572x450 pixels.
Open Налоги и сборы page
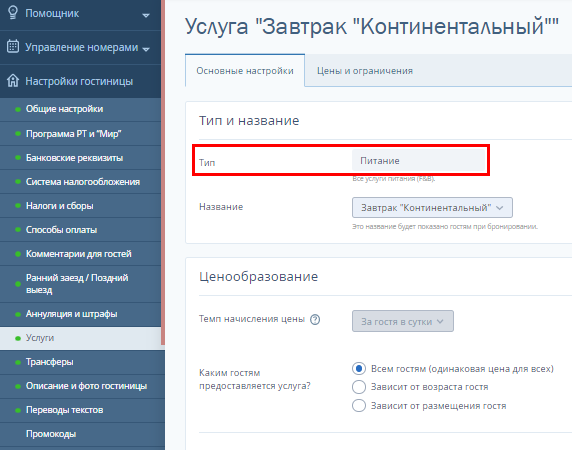click(80, 206)
